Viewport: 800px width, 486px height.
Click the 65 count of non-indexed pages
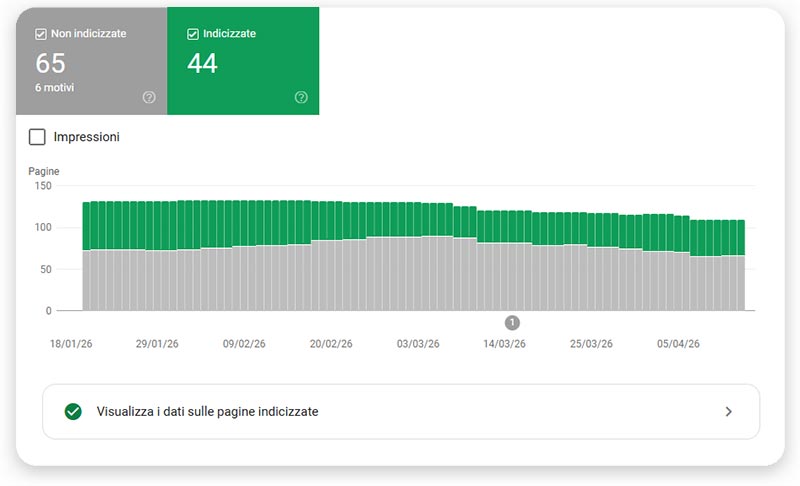(51, 64)
